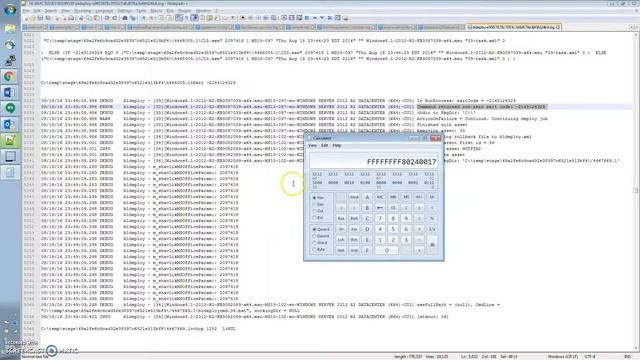This screenshot has height=360, width=640.
Task: Toggle the indent guide toolbar icon
Action: tap(194, 18)
